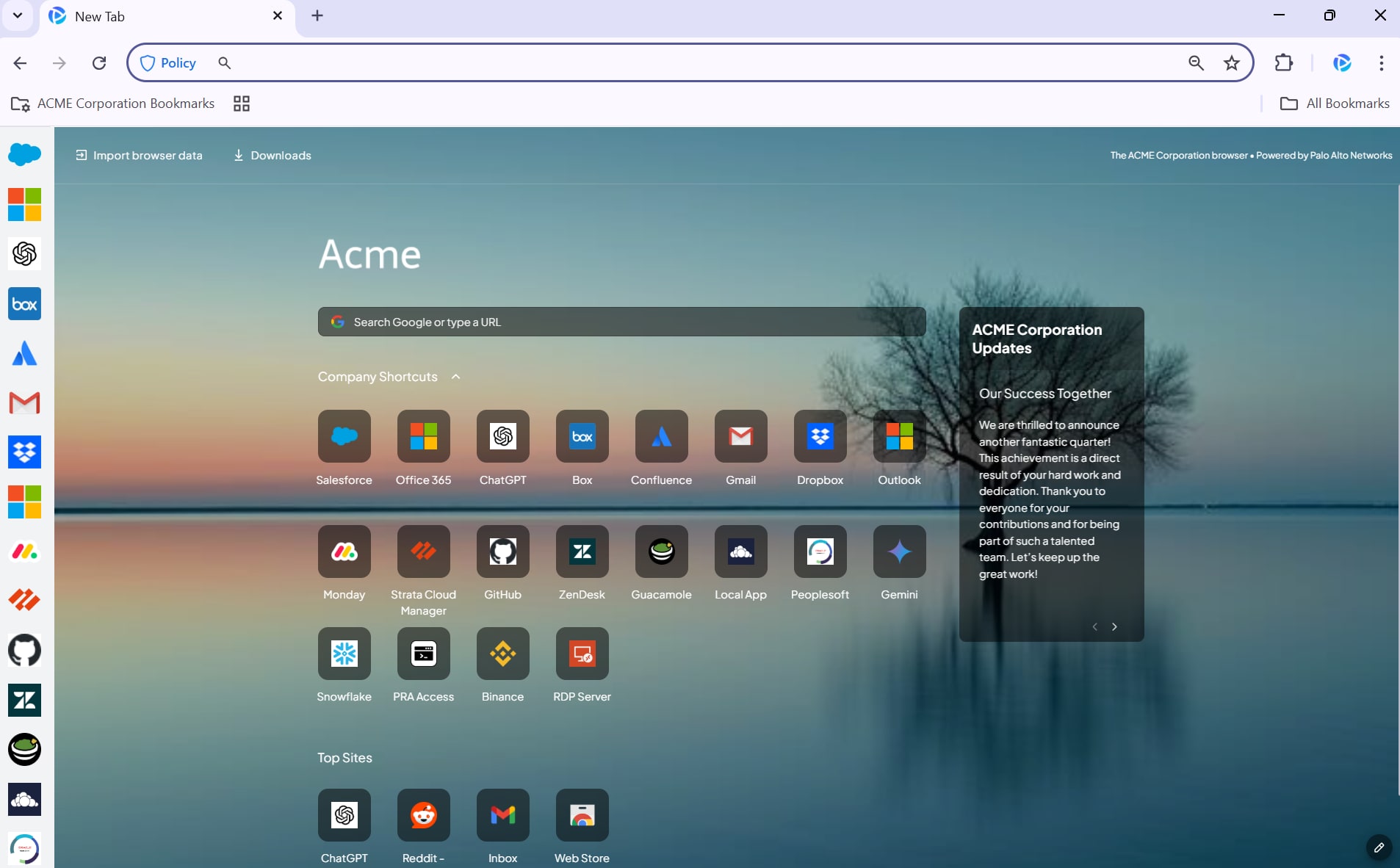Open the Peoplesoft shortcut tile

coord(820,551)
